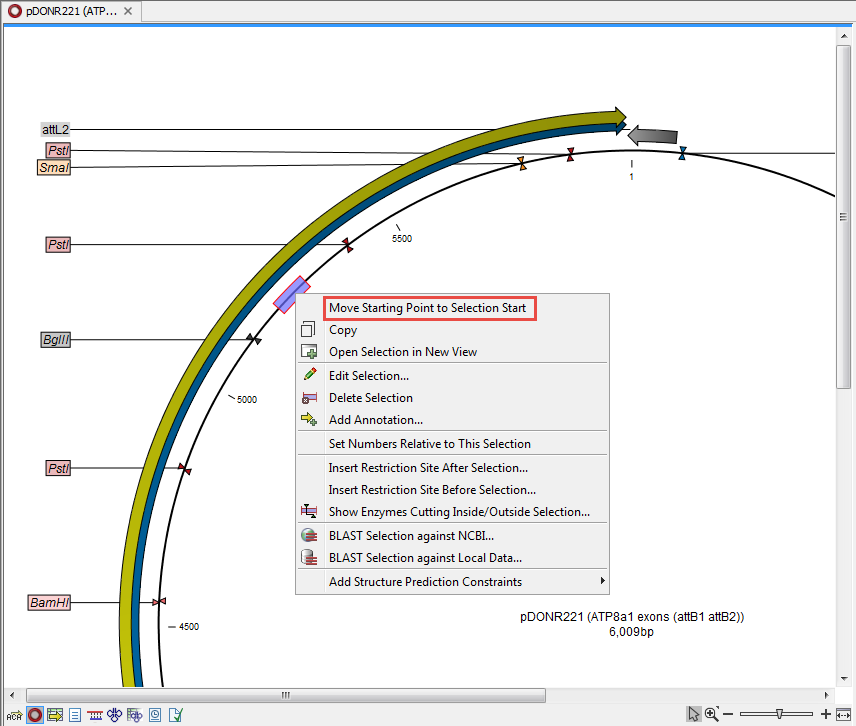This screenshot has height=726, width=856.
Task: Click the zoom level slider handle
Action: pyautogui.click(x=779, y=714)
